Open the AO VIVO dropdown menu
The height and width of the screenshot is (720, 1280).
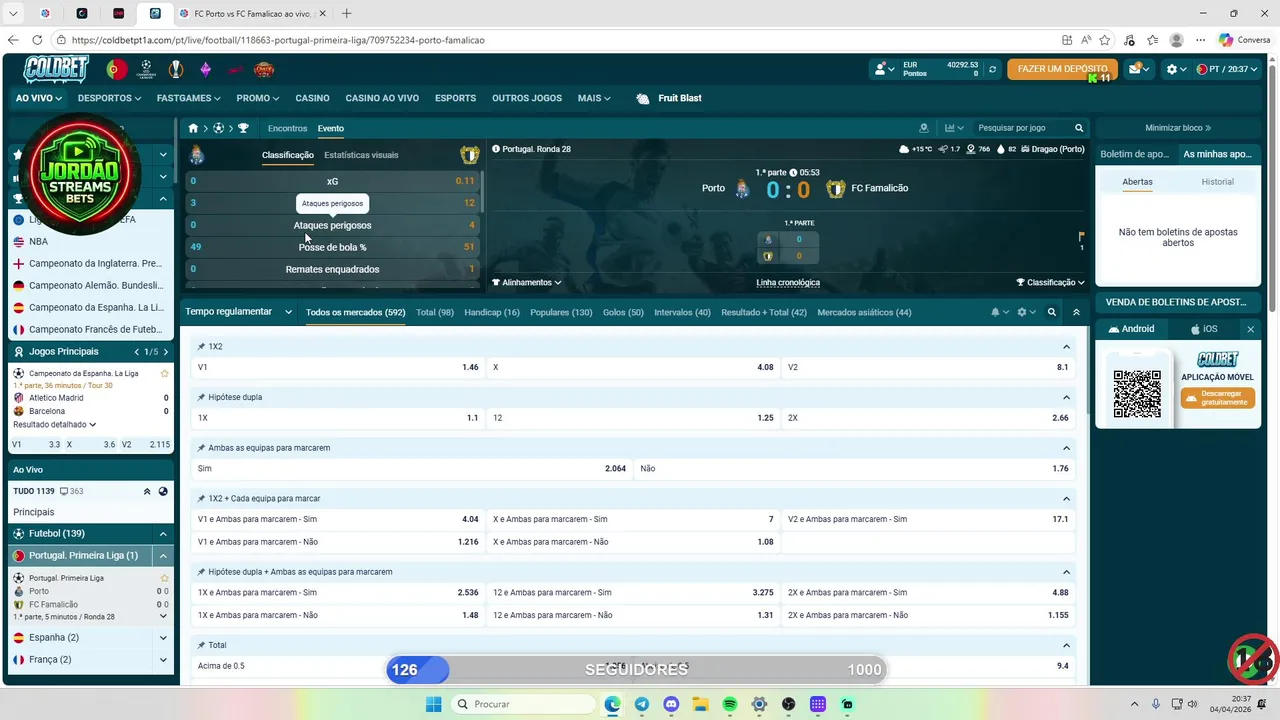tap(39, 98)
